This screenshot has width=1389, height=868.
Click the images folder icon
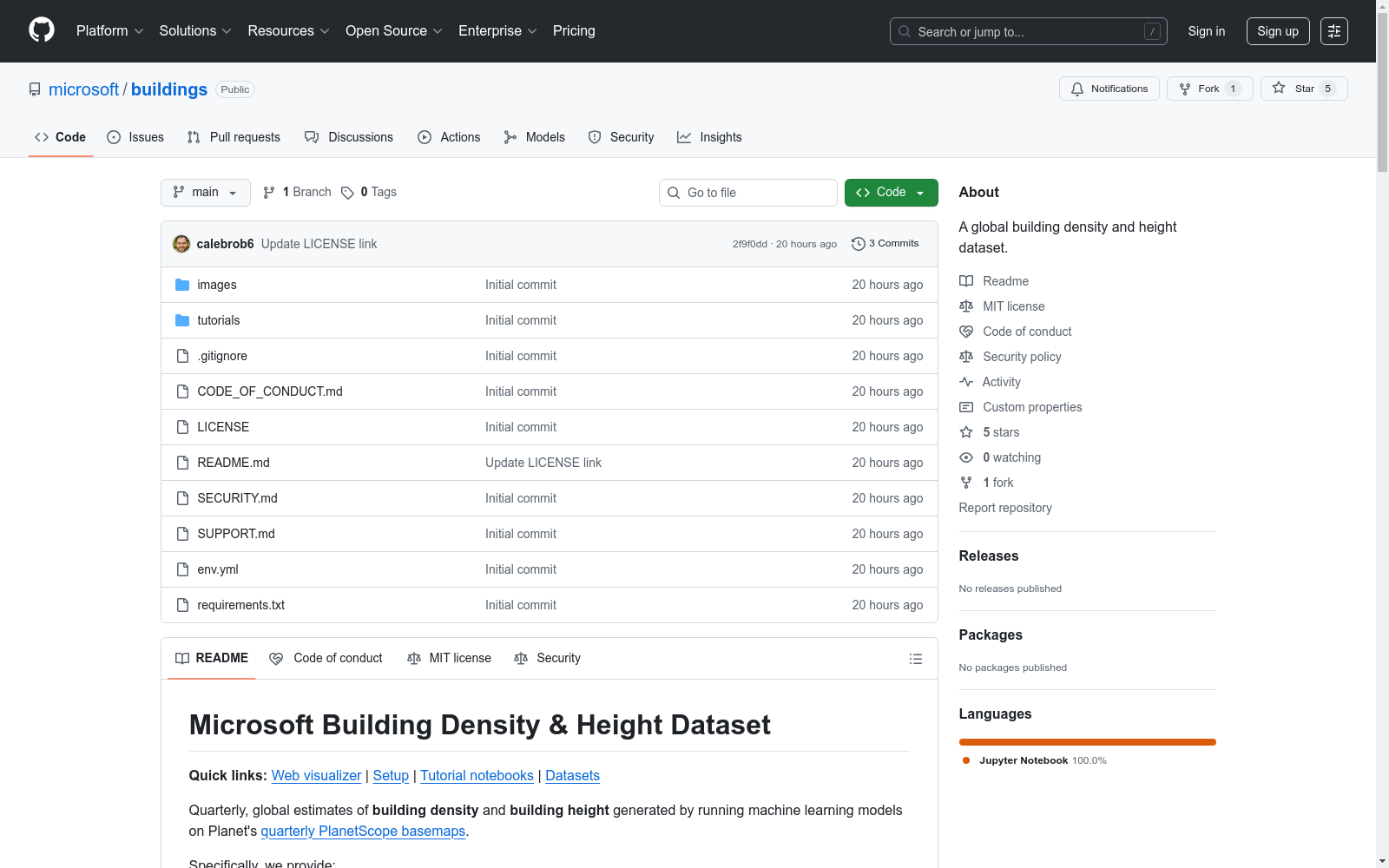click(182, 285)
